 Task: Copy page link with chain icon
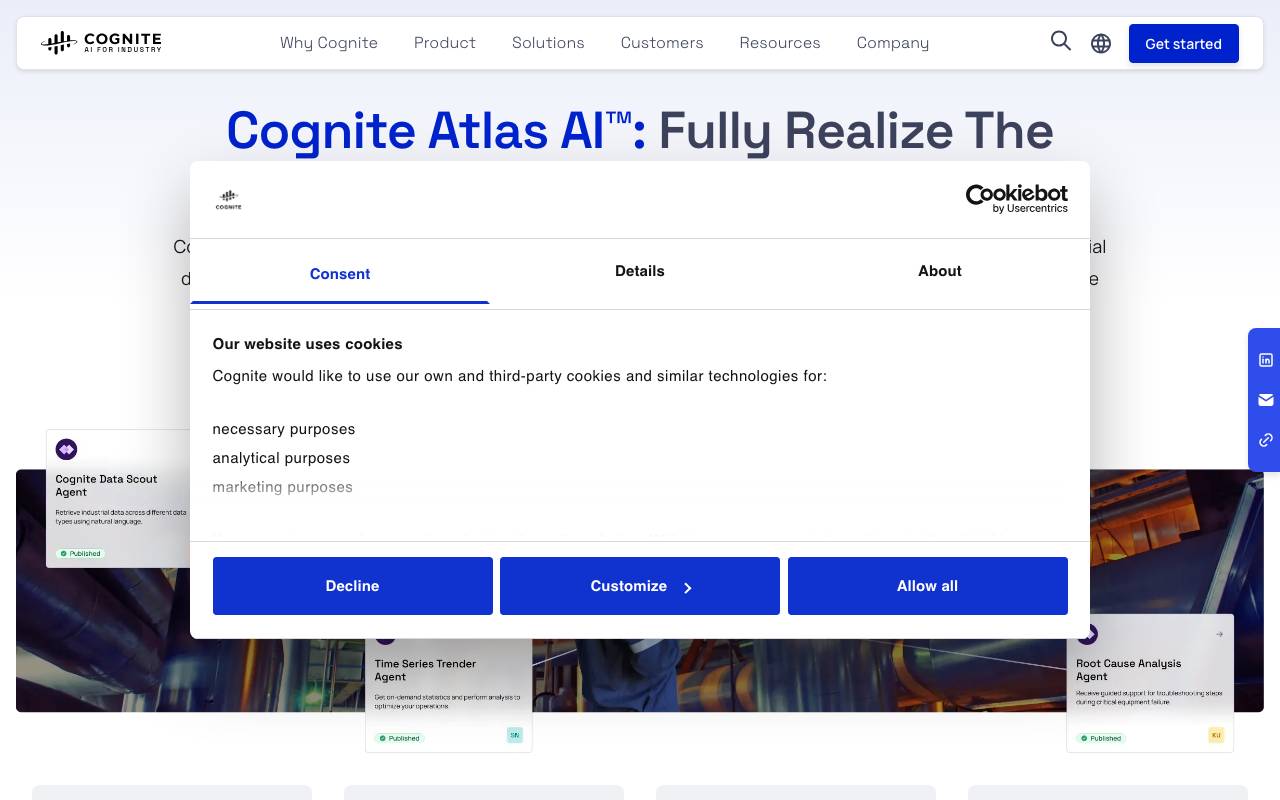tap(1266, 440)
